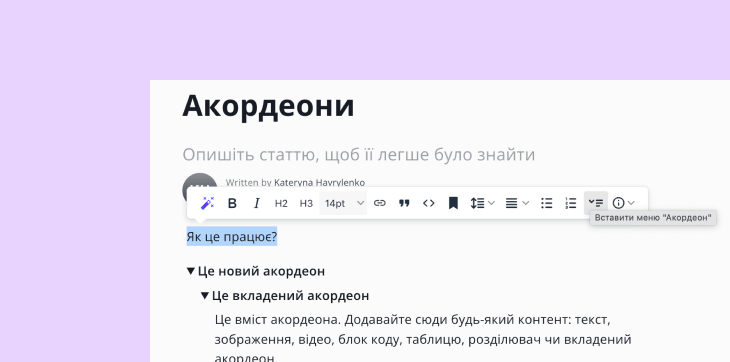Viewport: 730px width, 362px height.
Task: Add a bookmark anchor
Action: pyautogui.click(x=453, y=203)
